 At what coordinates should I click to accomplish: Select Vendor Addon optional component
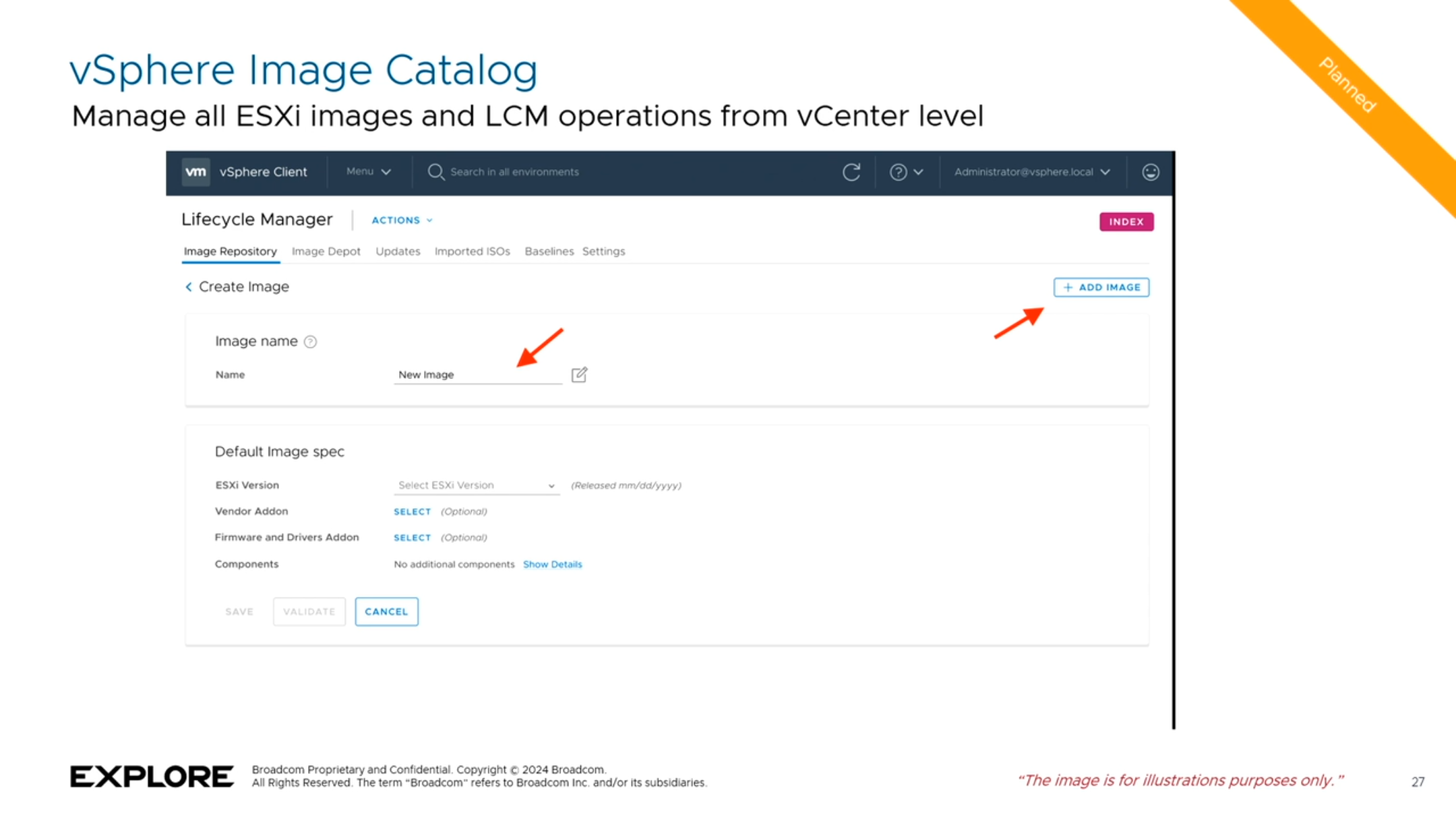click(412, 511)
